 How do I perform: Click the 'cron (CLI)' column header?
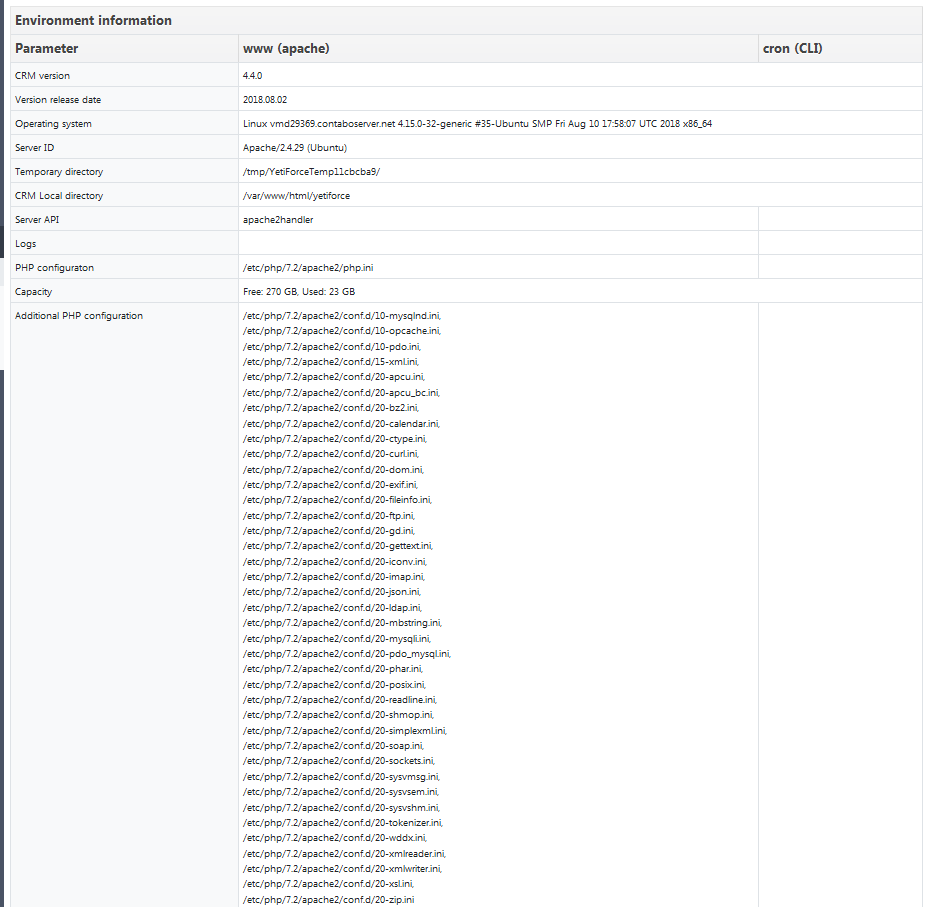[x=792, y=49]
